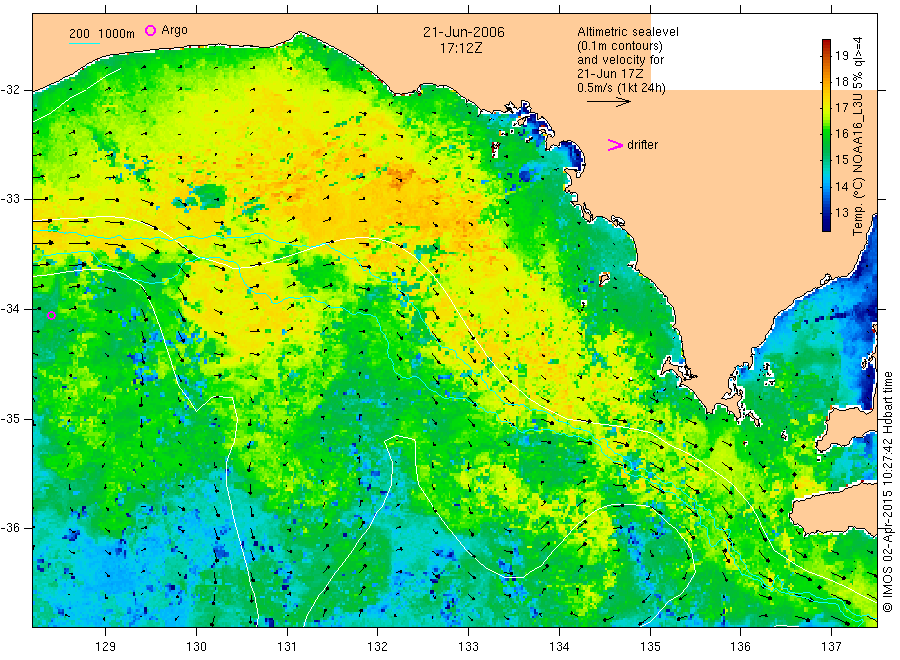Click the IMOS copyright timestamp text
This screenshot has width=900, height=660.
pos(887,491)
